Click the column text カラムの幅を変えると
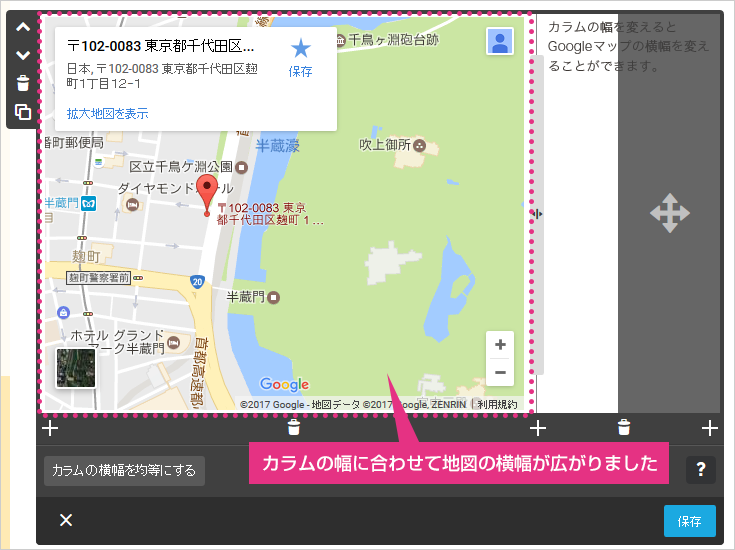The width and height of the screenshot is (735, 550). [612, 27]
